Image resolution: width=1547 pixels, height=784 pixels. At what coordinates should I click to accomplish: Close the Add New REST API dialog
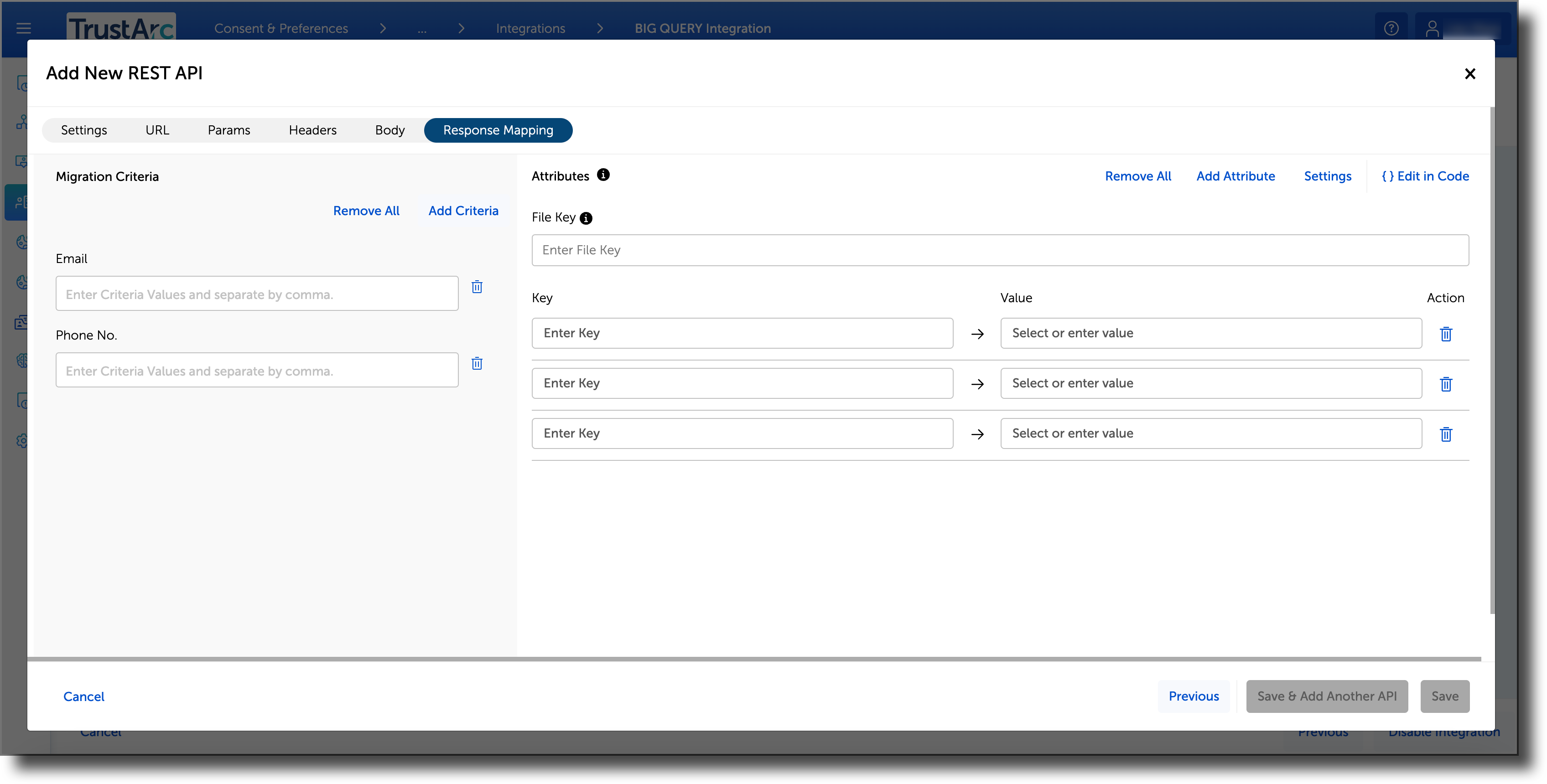(1469, 73)
